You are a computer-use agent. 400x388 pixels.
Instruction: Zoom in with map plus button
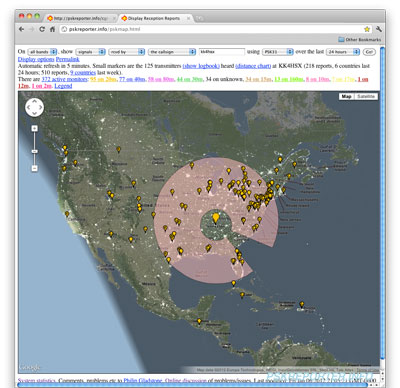tap(35, 128)
